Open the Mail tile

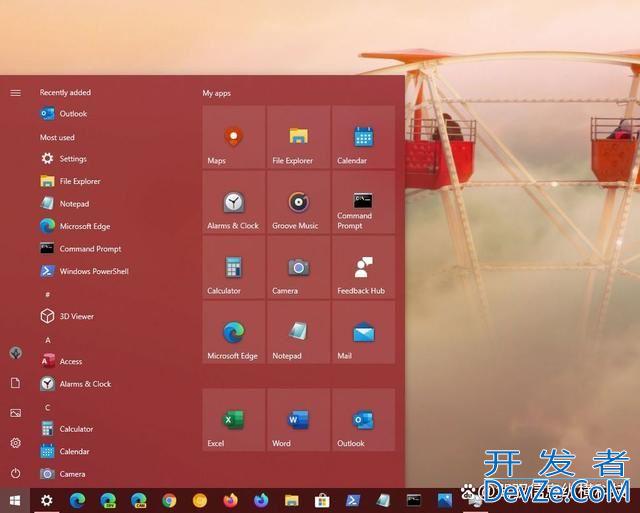tap(363, 332)
